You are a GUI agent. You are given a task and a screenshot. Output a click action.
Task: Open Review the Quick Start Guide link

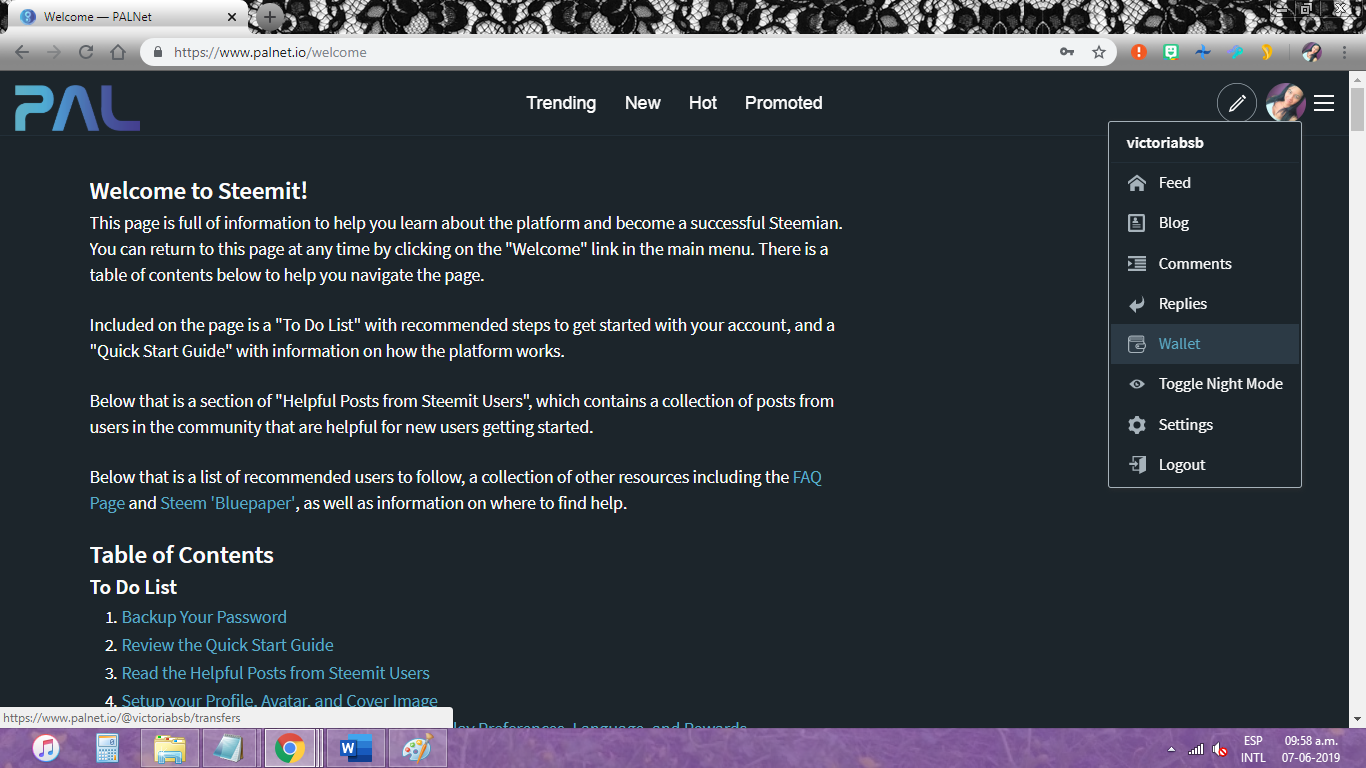click(228, 645)
